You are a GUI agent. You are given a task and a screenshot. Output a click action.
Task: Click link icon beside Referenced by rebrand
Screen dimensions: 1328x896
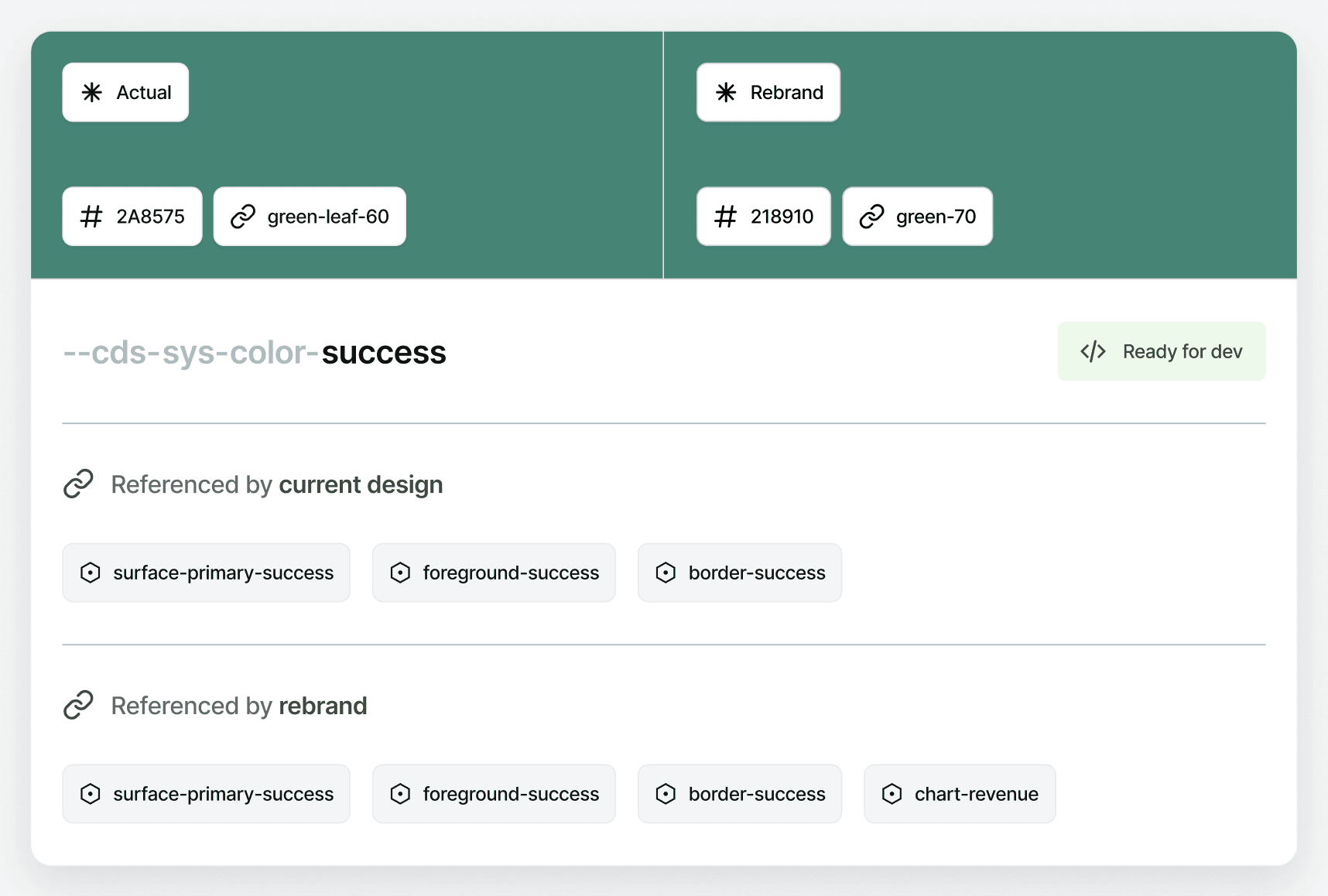click(78, 705)
